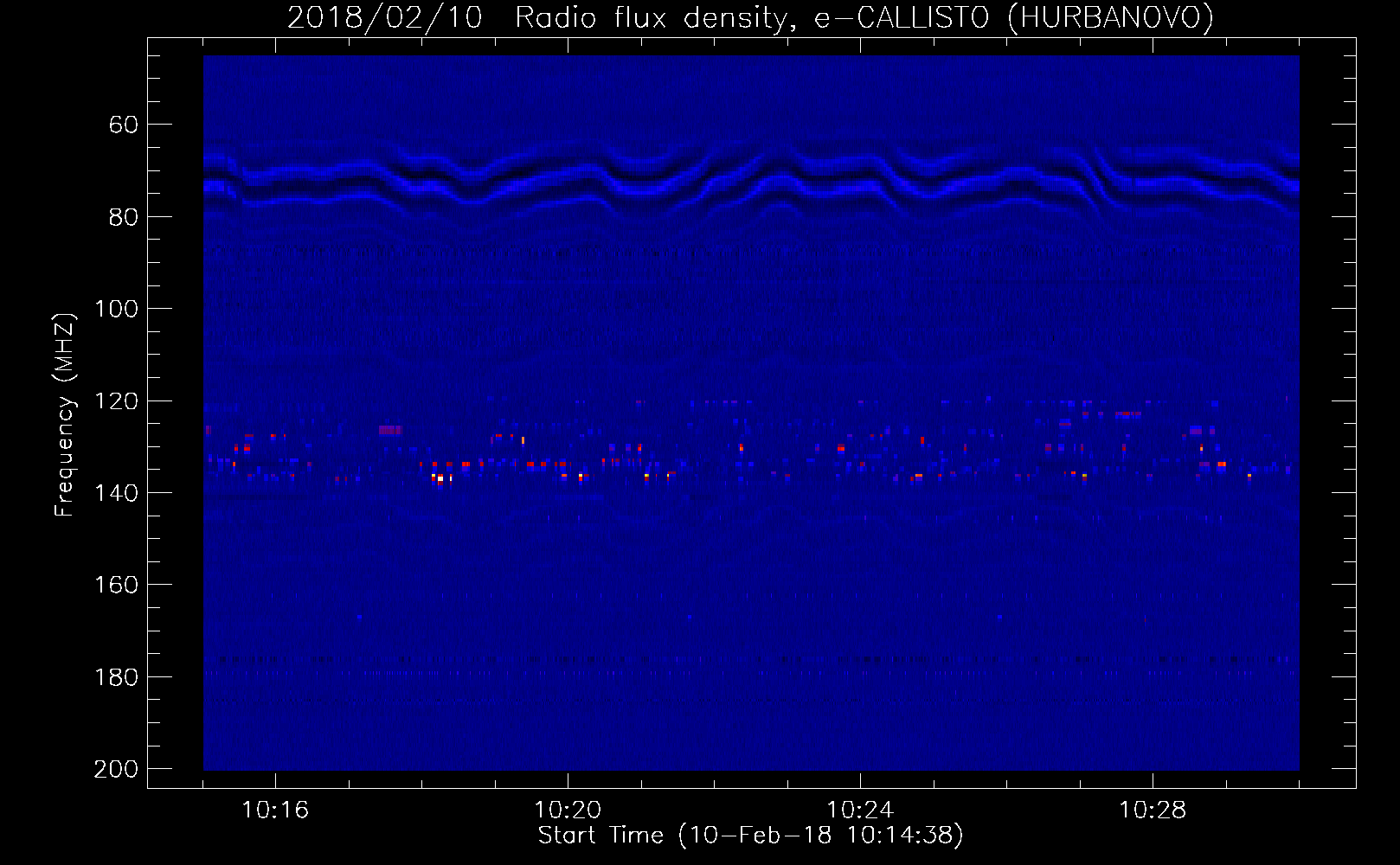Click the 60 frequency tick label
1400x865 pixels.
coord(124,125)
